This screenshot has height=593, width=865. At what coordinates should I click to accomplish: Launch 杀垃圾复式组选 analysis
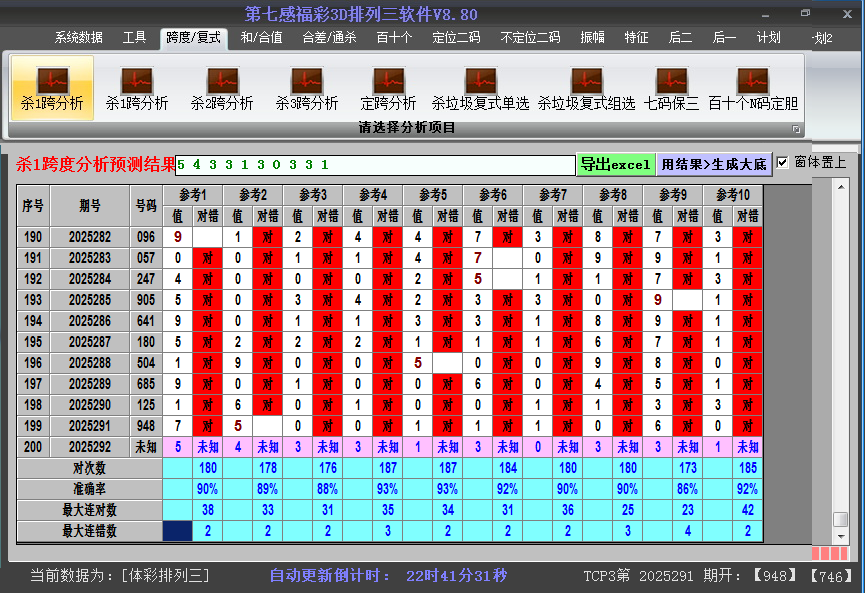pos(585,88)
